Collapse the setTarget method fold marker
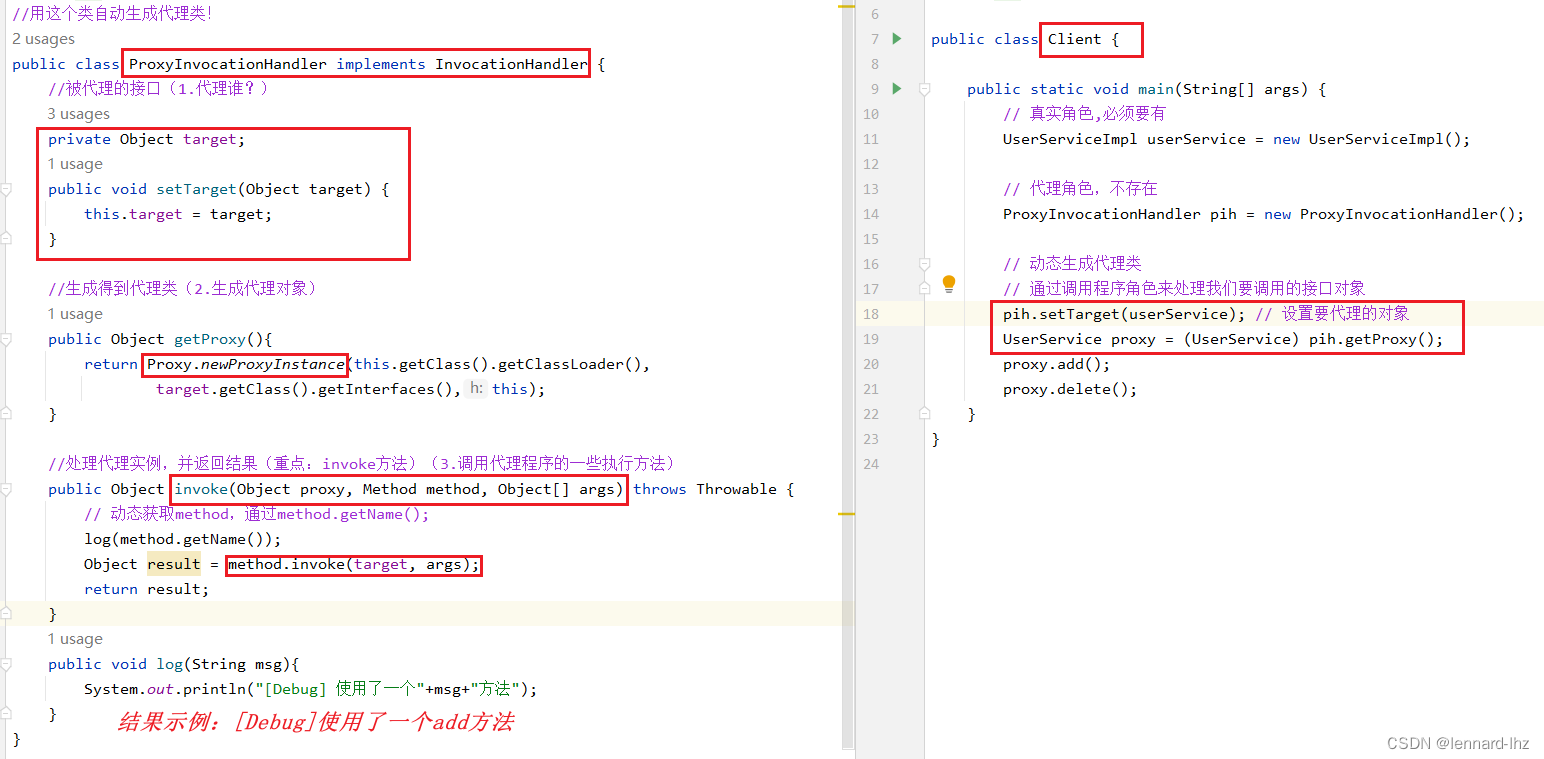The width and height of the screenshot is (1544, 759). [x=6, y=189]
